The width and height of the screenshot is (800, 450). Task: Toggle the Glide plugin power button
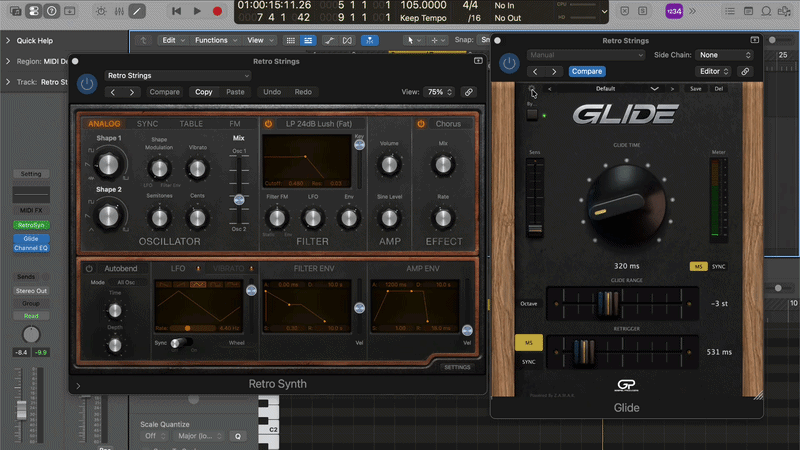[509, 63]
